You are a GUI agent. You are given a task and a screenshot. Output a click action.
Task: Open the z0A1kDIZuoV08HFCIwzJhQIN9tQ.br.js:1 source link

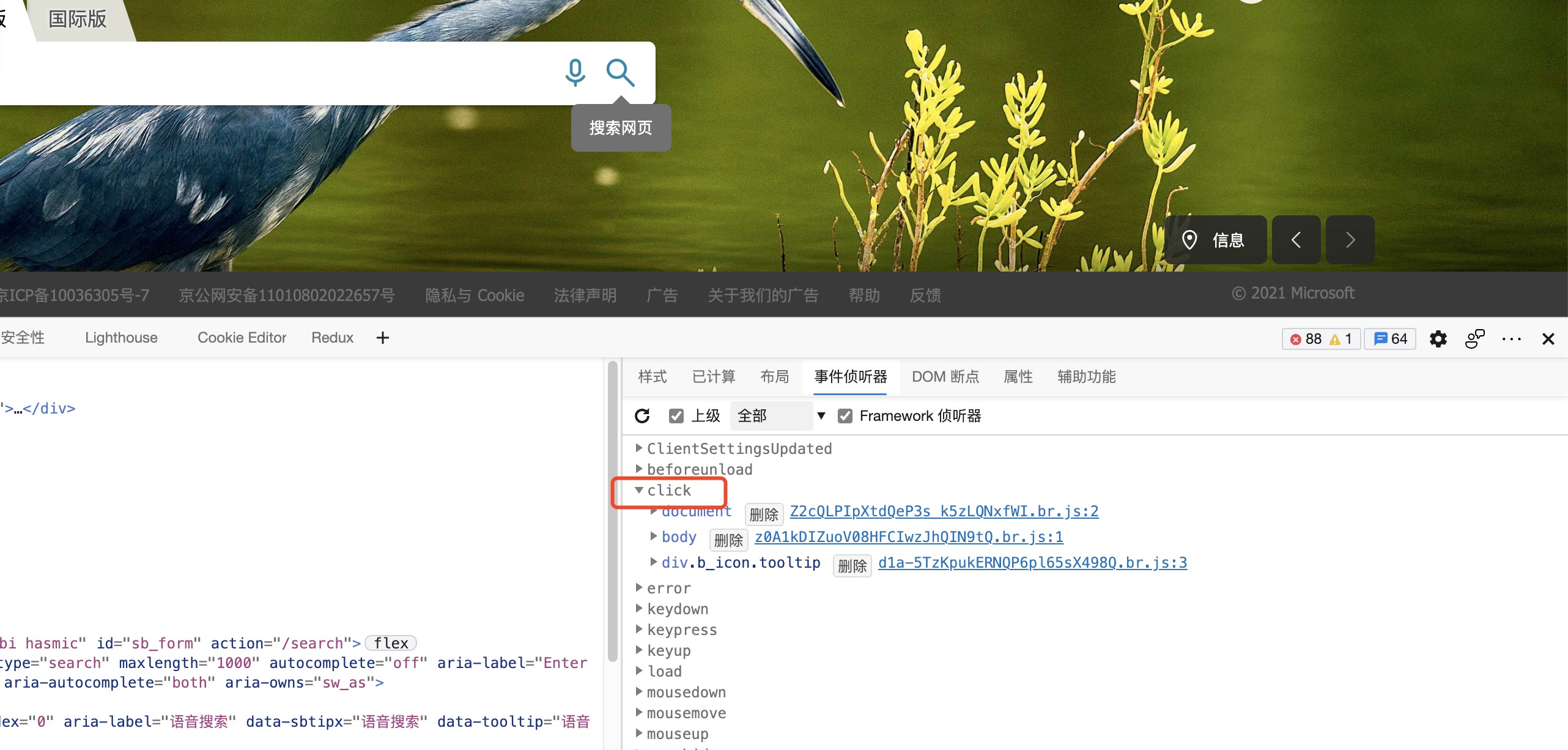[909, 537]
